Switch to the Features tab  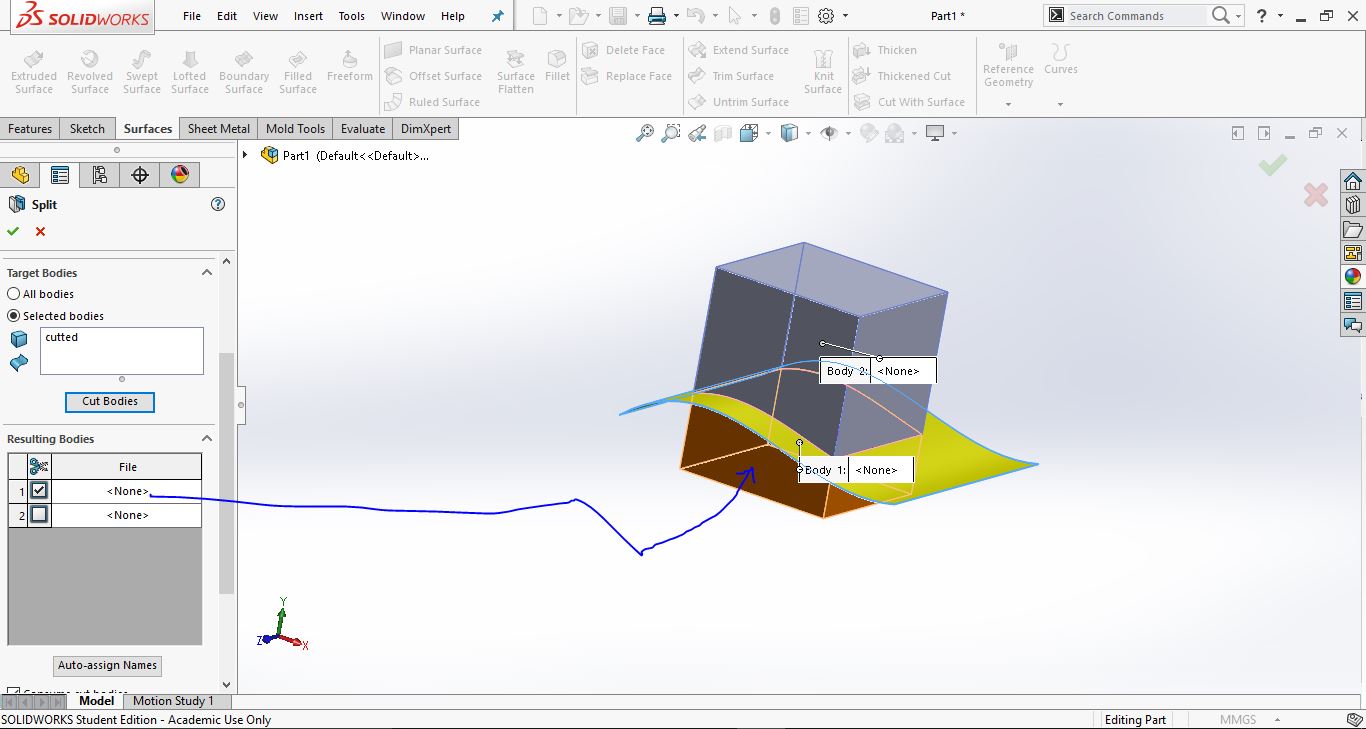point(30,129)
